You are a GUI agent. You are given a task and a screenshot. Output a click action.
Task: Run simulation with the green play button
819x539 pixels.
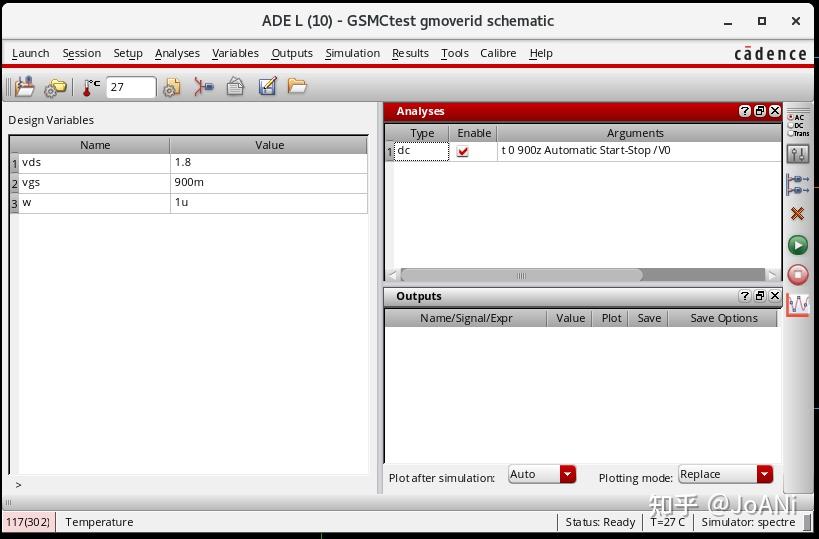click(x=798, y=244)
